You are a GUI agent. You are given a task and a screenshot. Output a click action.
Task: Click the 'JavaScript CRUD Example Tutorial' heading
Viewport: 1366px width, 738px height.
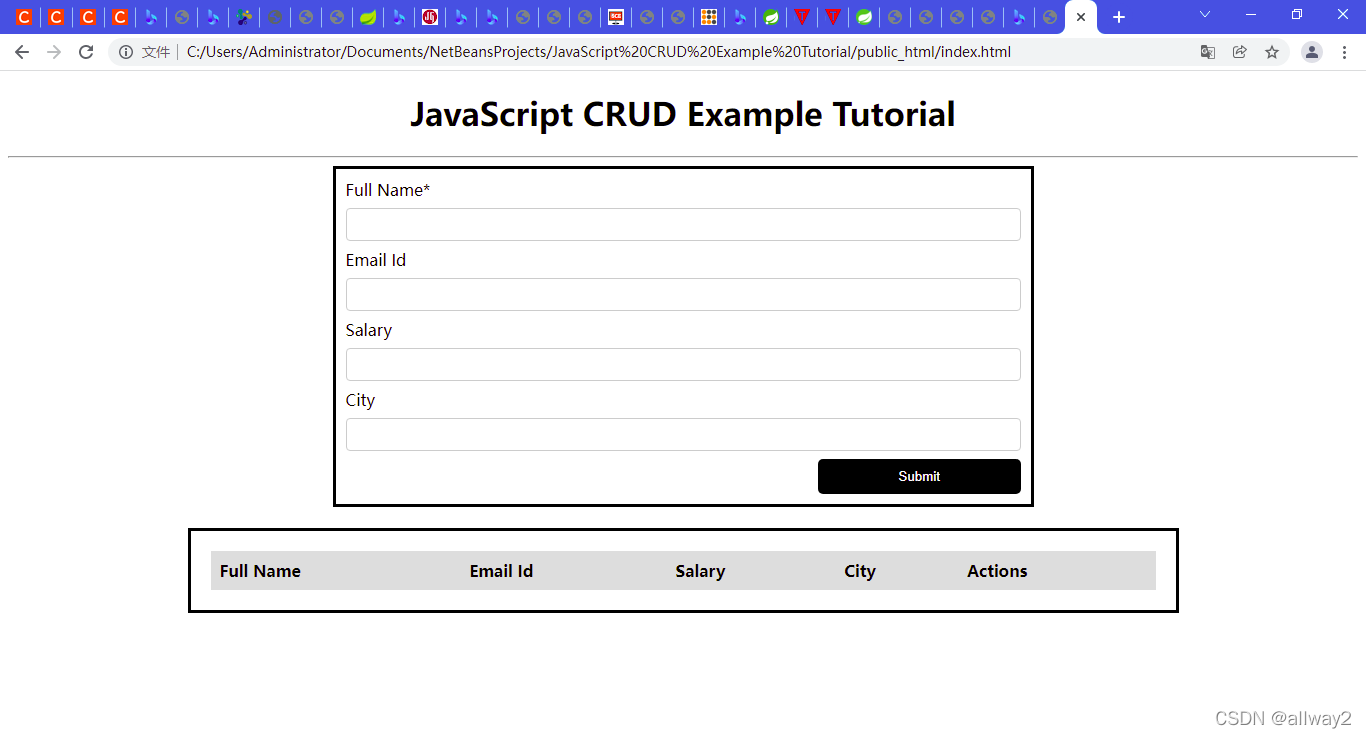pyautogui.click(x=683, y=114)
